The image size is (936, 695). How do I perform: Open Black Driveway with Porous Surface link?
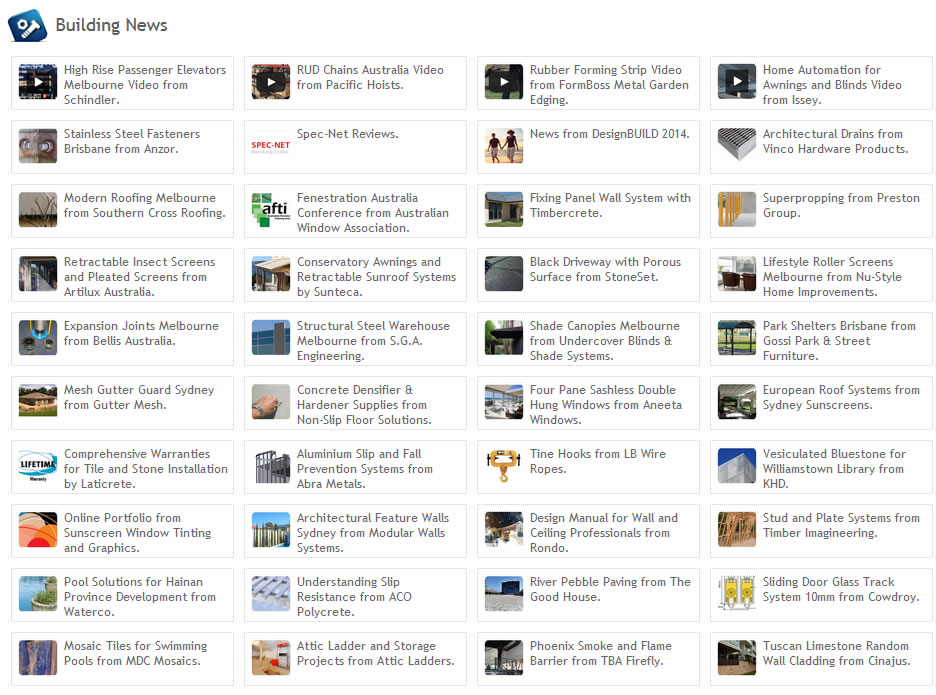(x=605, y=269)
